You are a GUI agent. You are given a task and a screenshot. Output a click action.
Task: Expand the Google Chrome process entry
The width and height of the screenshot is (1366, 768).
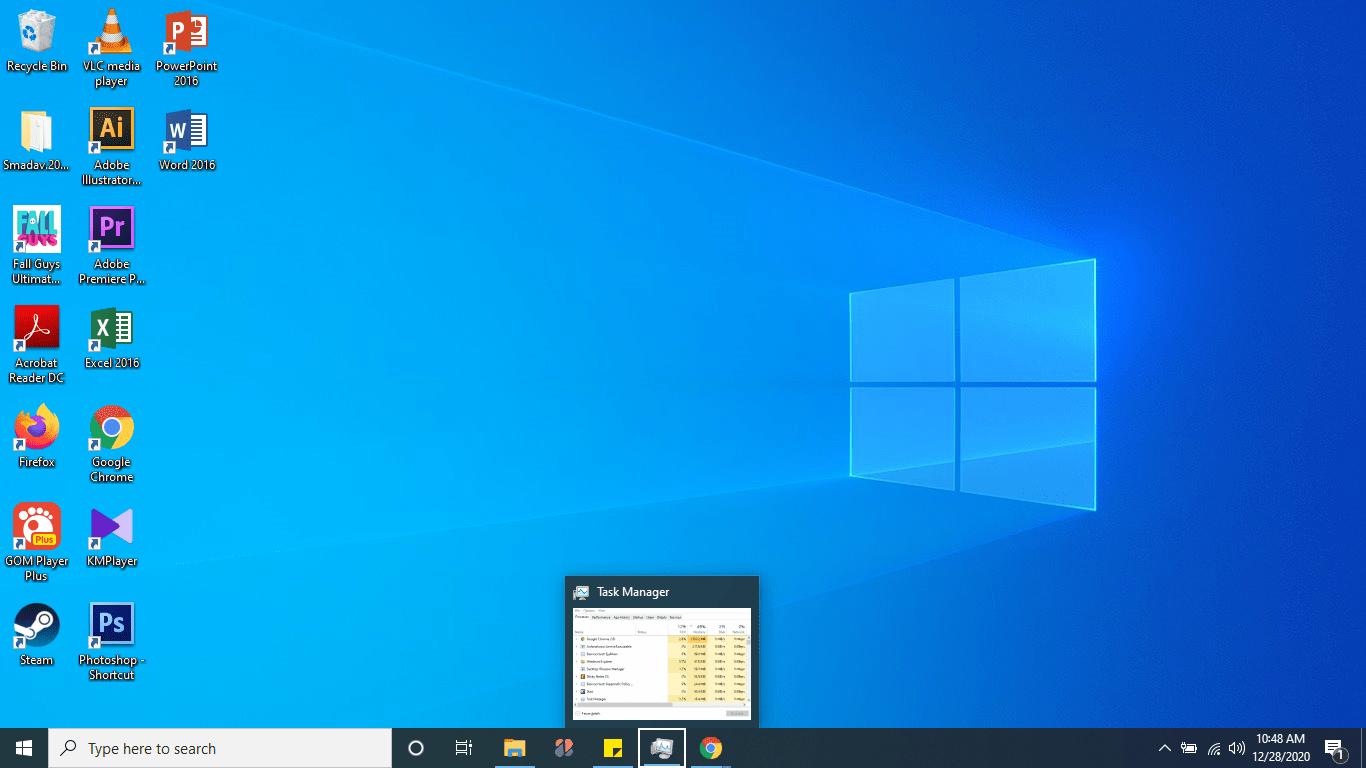pyautogui.click(x=576, y=637)
